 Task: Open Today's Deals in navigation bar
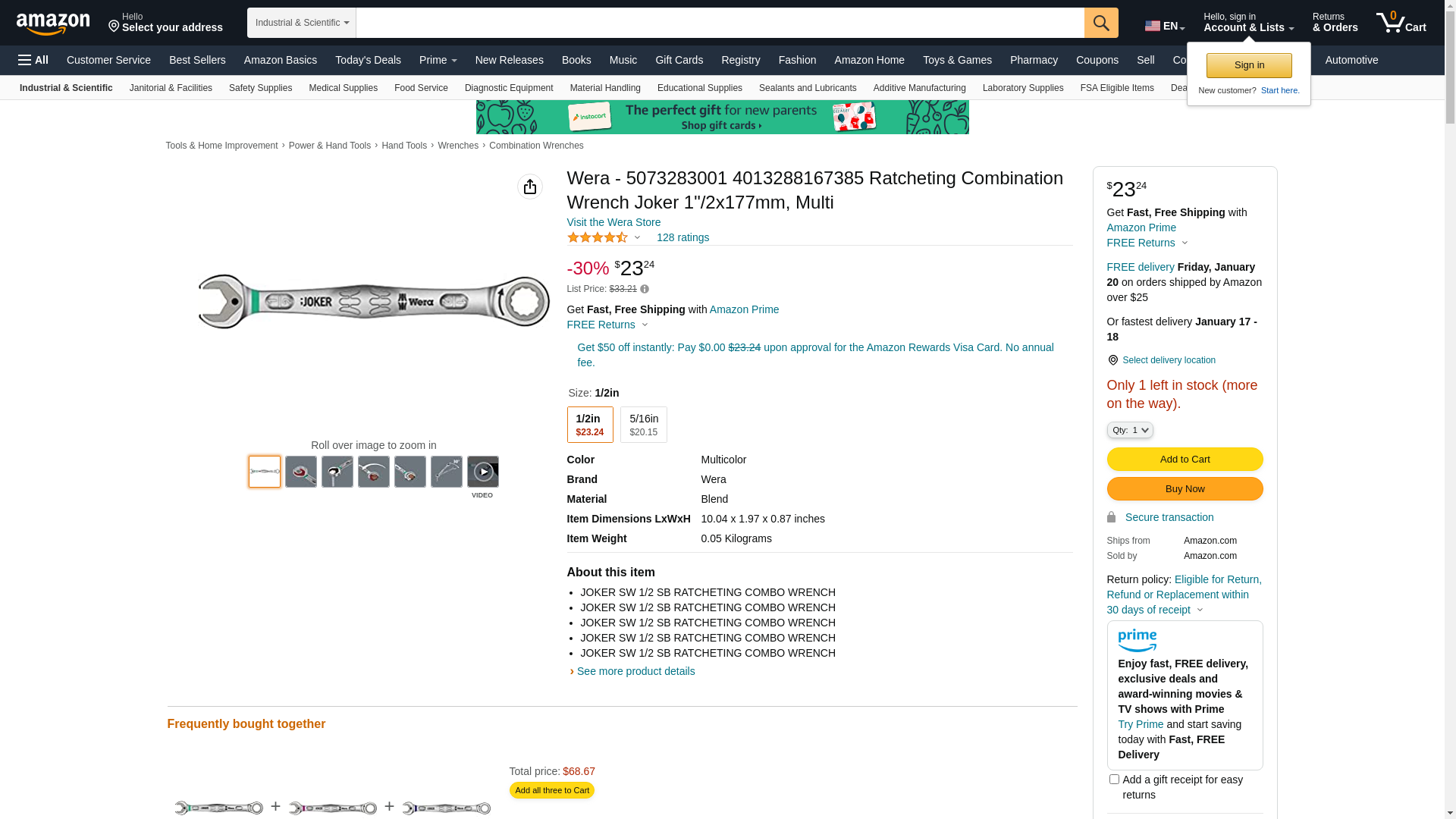(368, 60)
